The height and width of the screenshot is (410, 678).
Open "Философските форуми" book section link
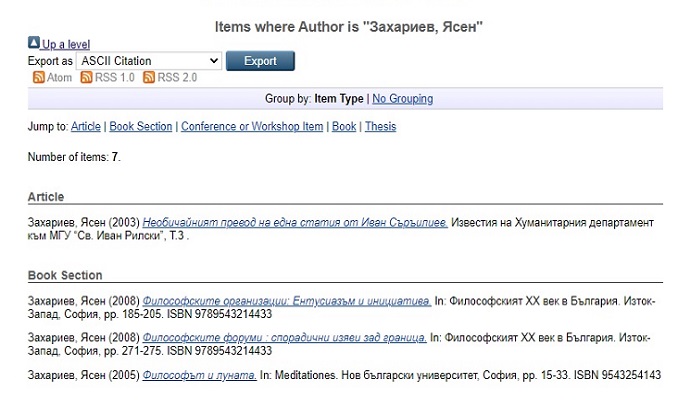[284, 337]
